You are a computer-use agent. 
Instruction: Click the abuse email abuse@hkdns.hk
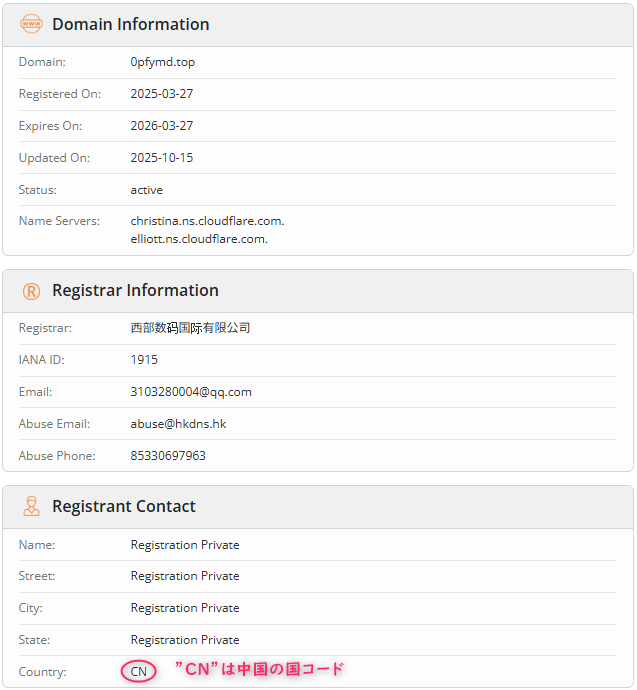178,424
